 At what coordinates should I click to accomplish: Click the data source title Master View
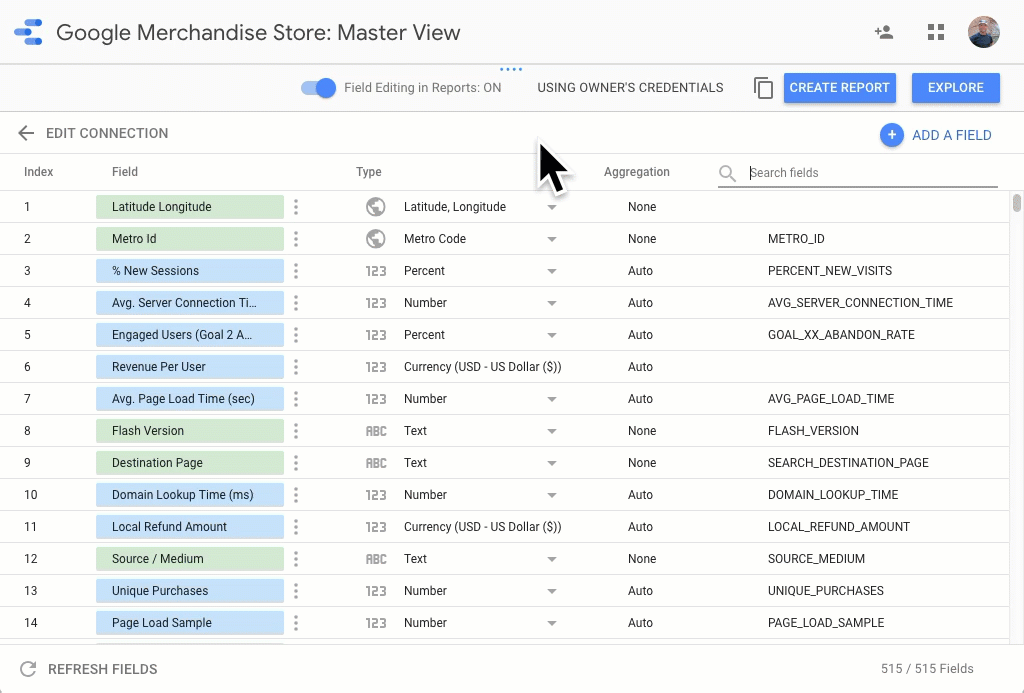258,32
